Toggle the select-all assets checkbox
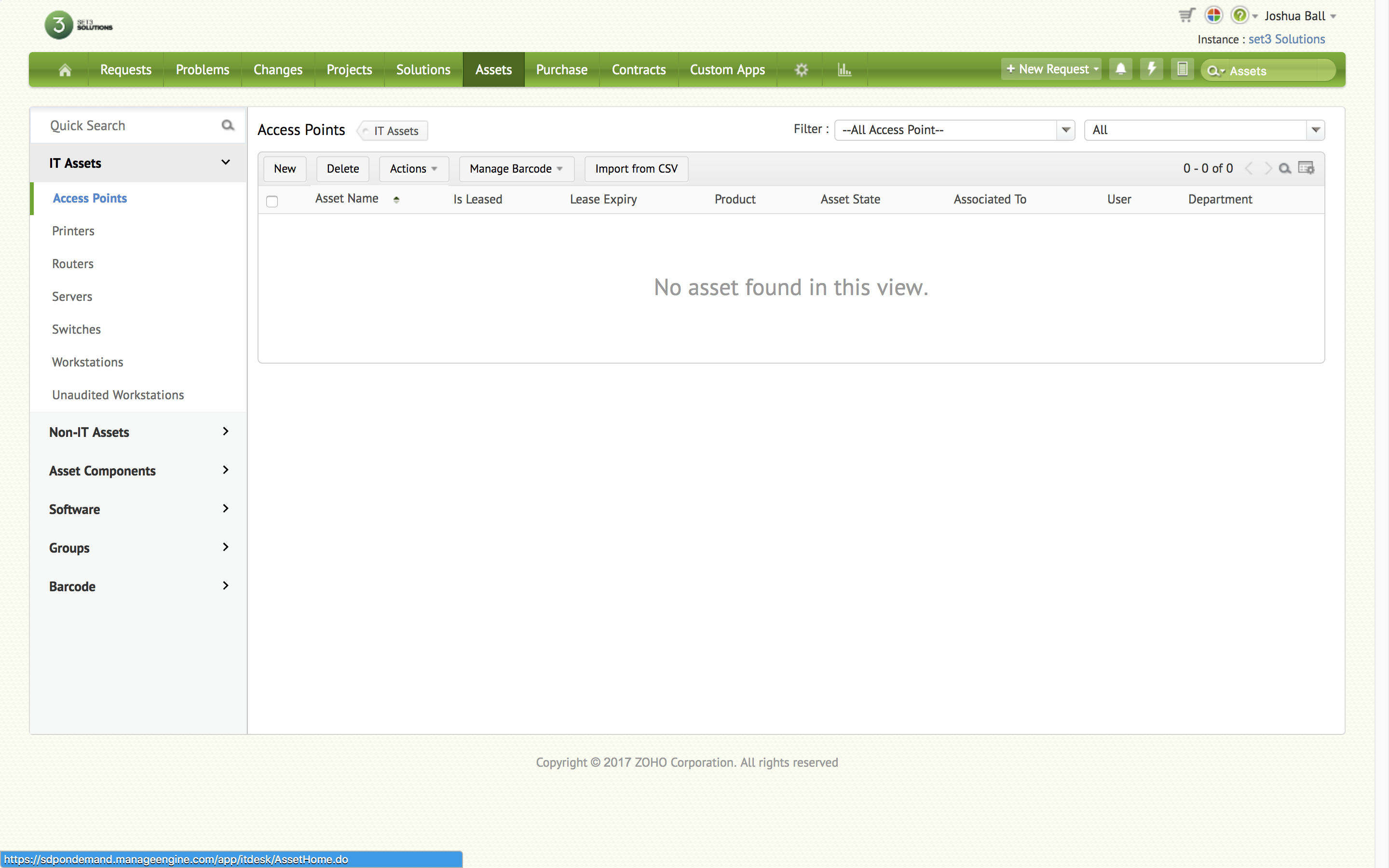Image resolution: width=1389 pixels, height=868 pixels. (272, 201)
